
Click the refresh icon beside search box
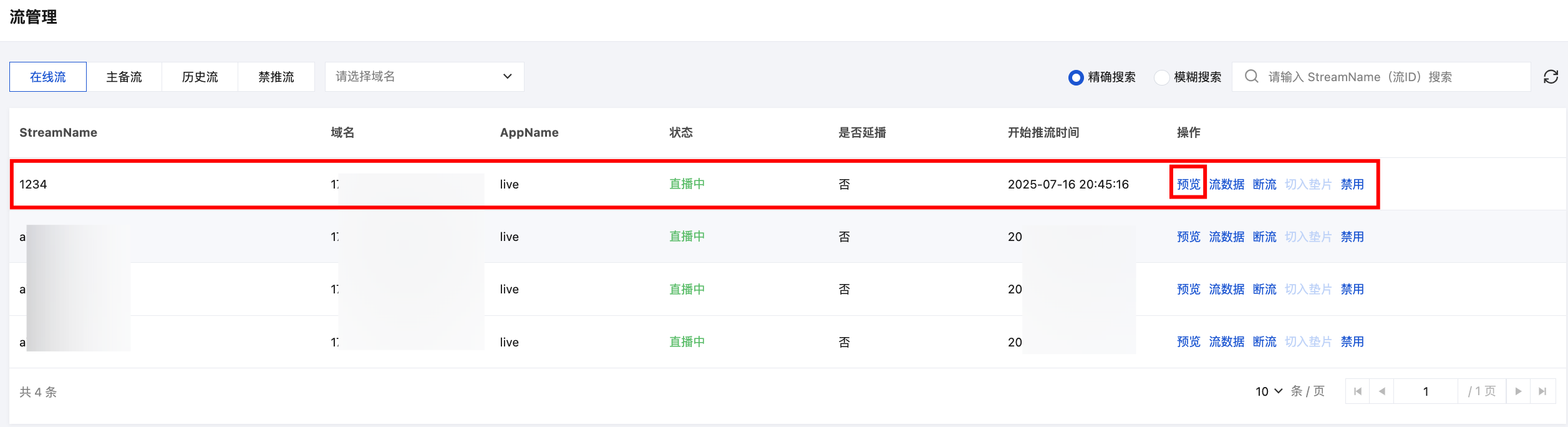point(1551,77)
